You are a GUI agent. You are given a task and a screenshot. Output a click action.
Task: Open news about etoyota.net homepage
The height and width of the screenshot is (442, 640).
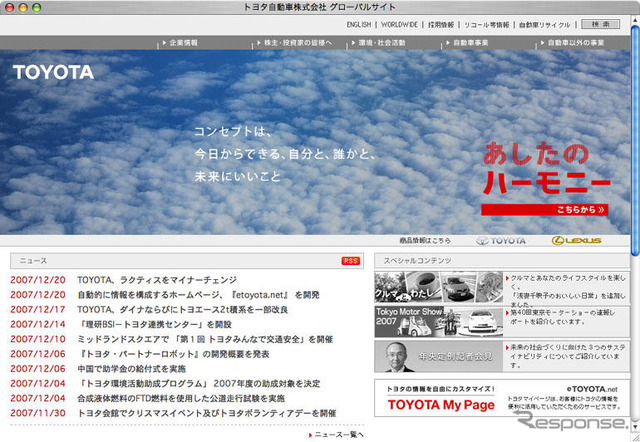click(198, 295)
